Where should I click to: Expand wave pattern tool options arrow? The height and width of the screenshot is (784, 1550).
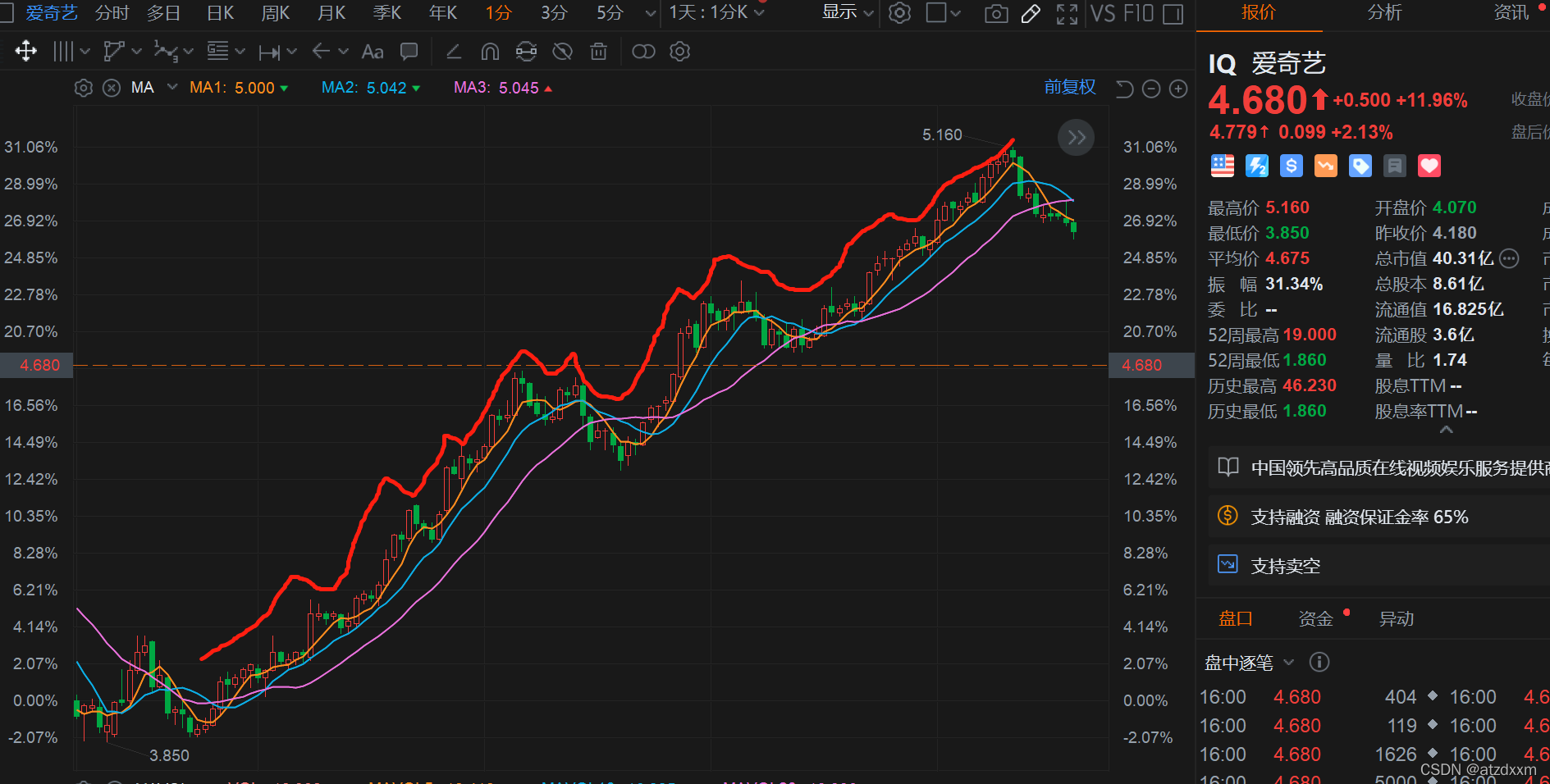189,52
